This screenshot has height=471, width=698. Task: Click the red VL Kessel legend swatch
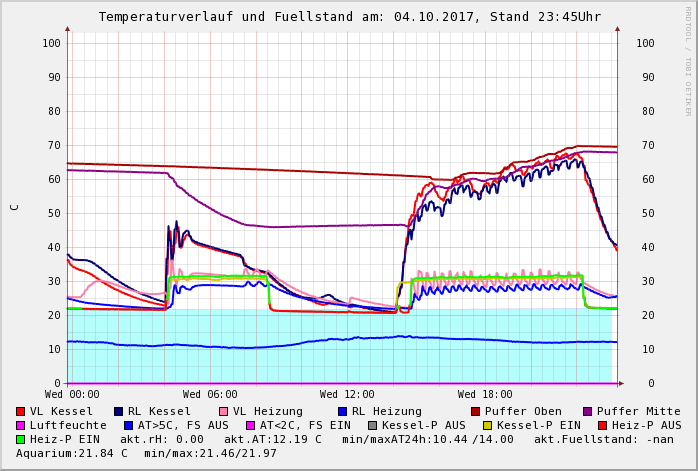pos(21,411)
